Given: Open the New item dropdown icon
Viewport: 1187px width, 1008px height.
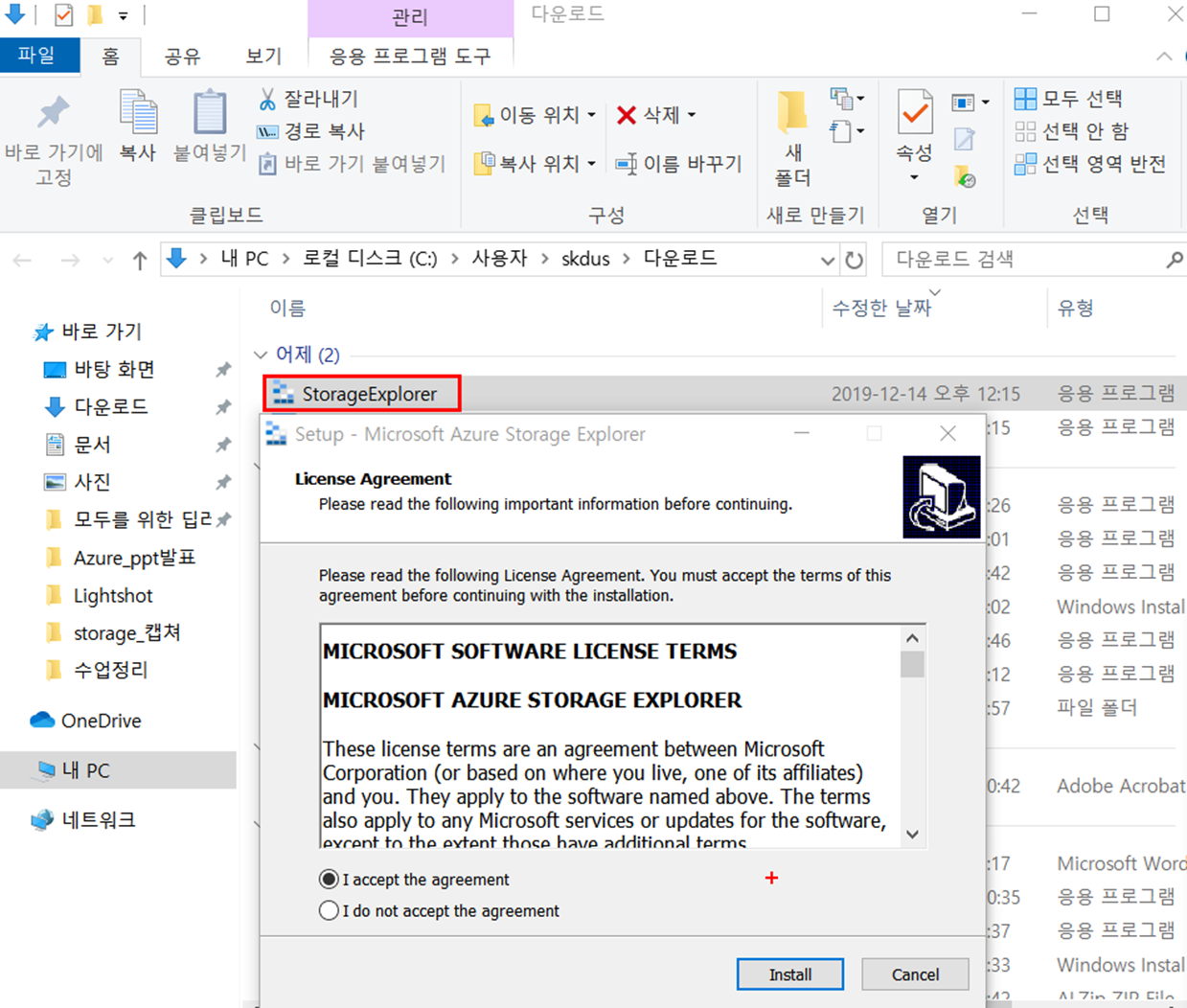Looking at the screenshot, I should (x=847, y=99).
